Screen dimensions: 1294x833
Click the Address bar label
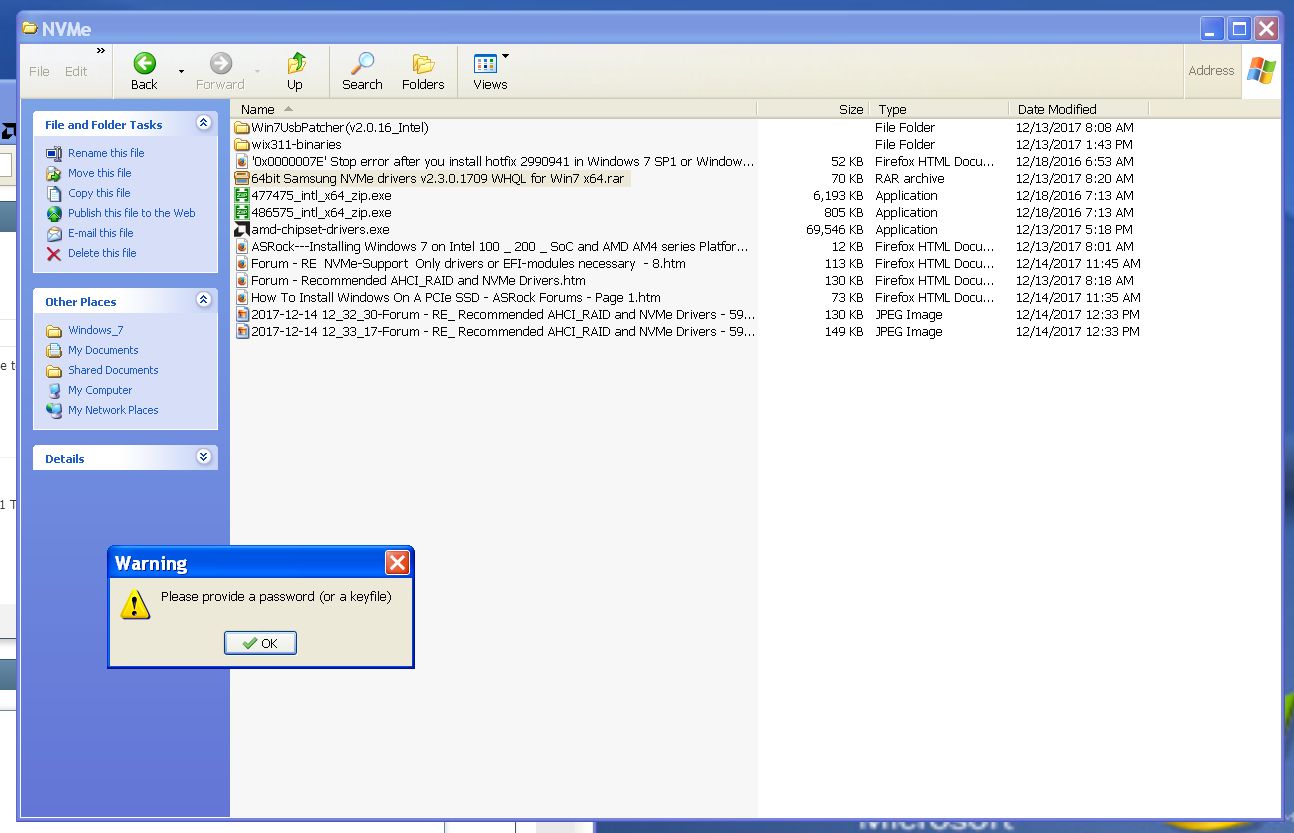pyautogui.click(x=1211, y=71)
